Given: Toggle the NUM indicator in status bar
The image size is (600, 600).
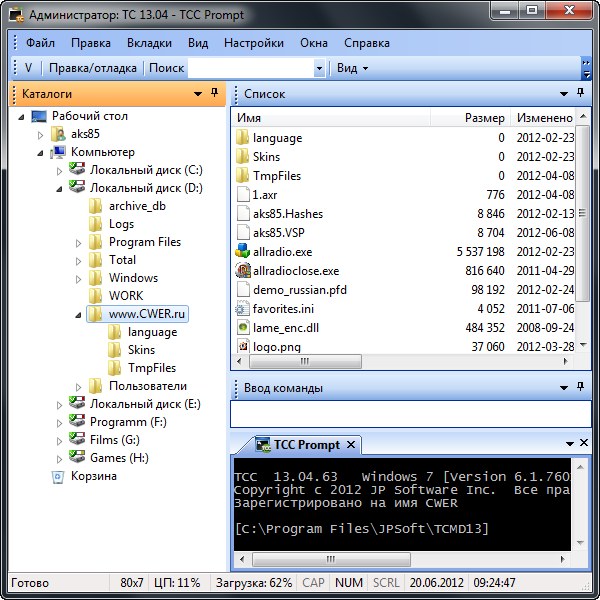Looking at the screenshot, I should pyautogui.click(x=349, y=582).
